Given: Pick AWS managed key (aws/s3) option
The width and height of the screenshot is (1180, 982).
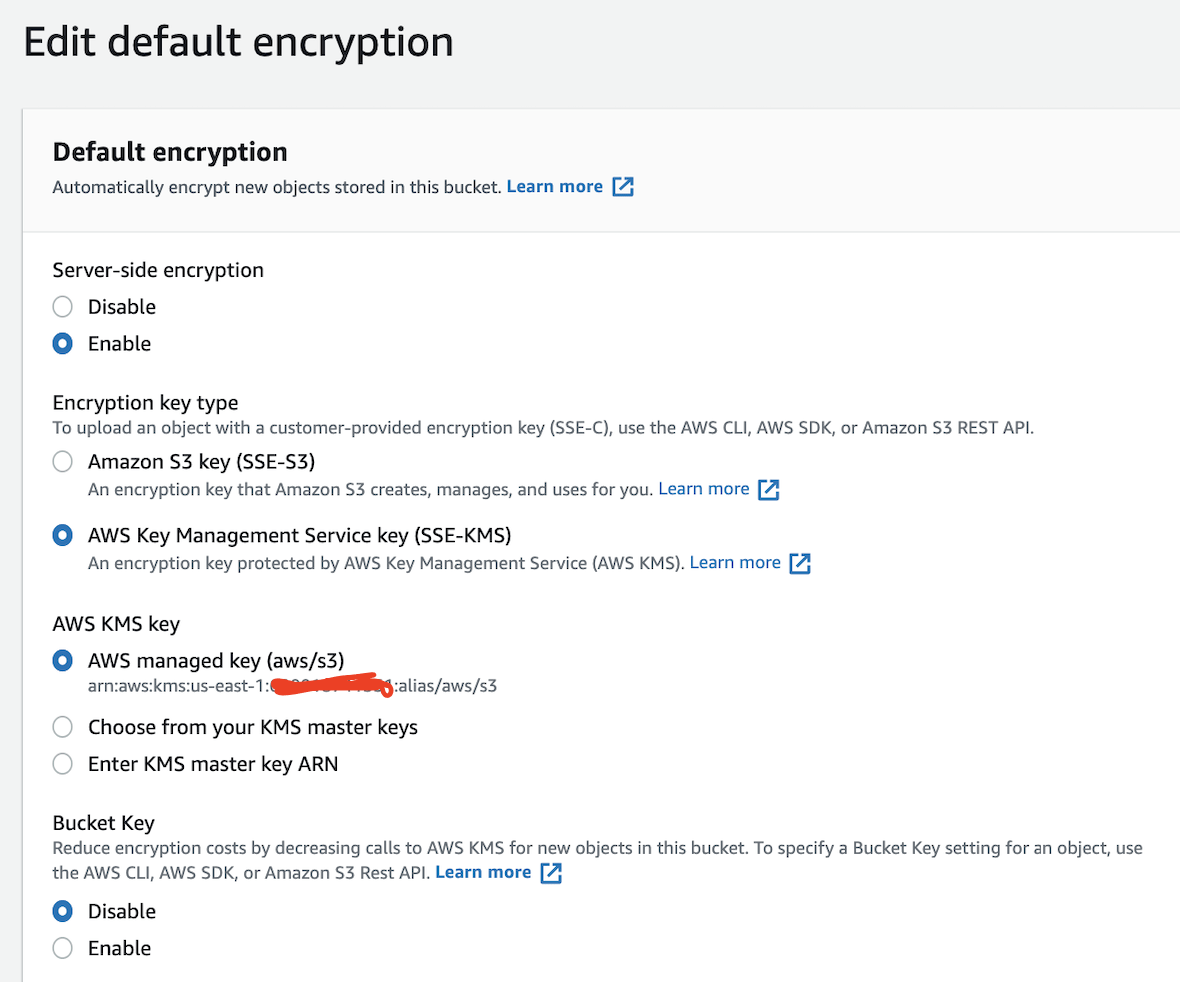Looking at the screenshot, I should [63, 660].
